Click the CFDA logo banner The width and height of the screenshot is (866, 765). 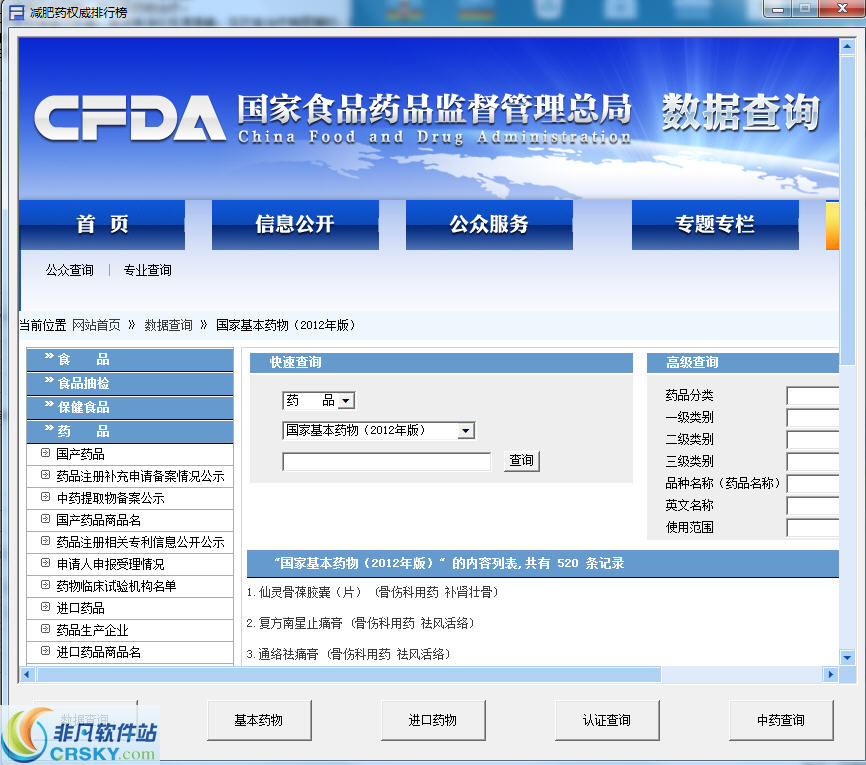pyautogui.click(x=130, y=117)
